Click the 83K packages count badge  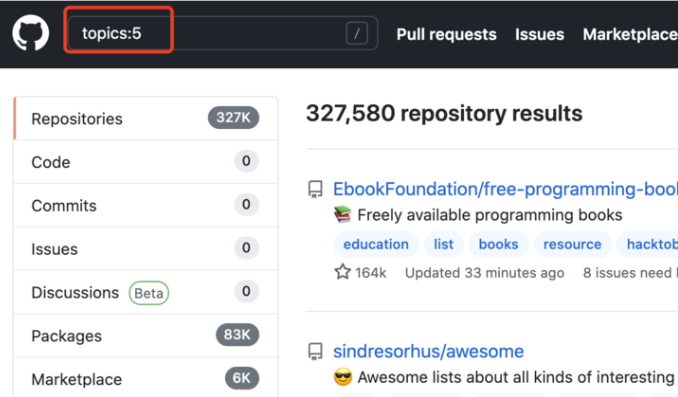click(x=237, y=334)
